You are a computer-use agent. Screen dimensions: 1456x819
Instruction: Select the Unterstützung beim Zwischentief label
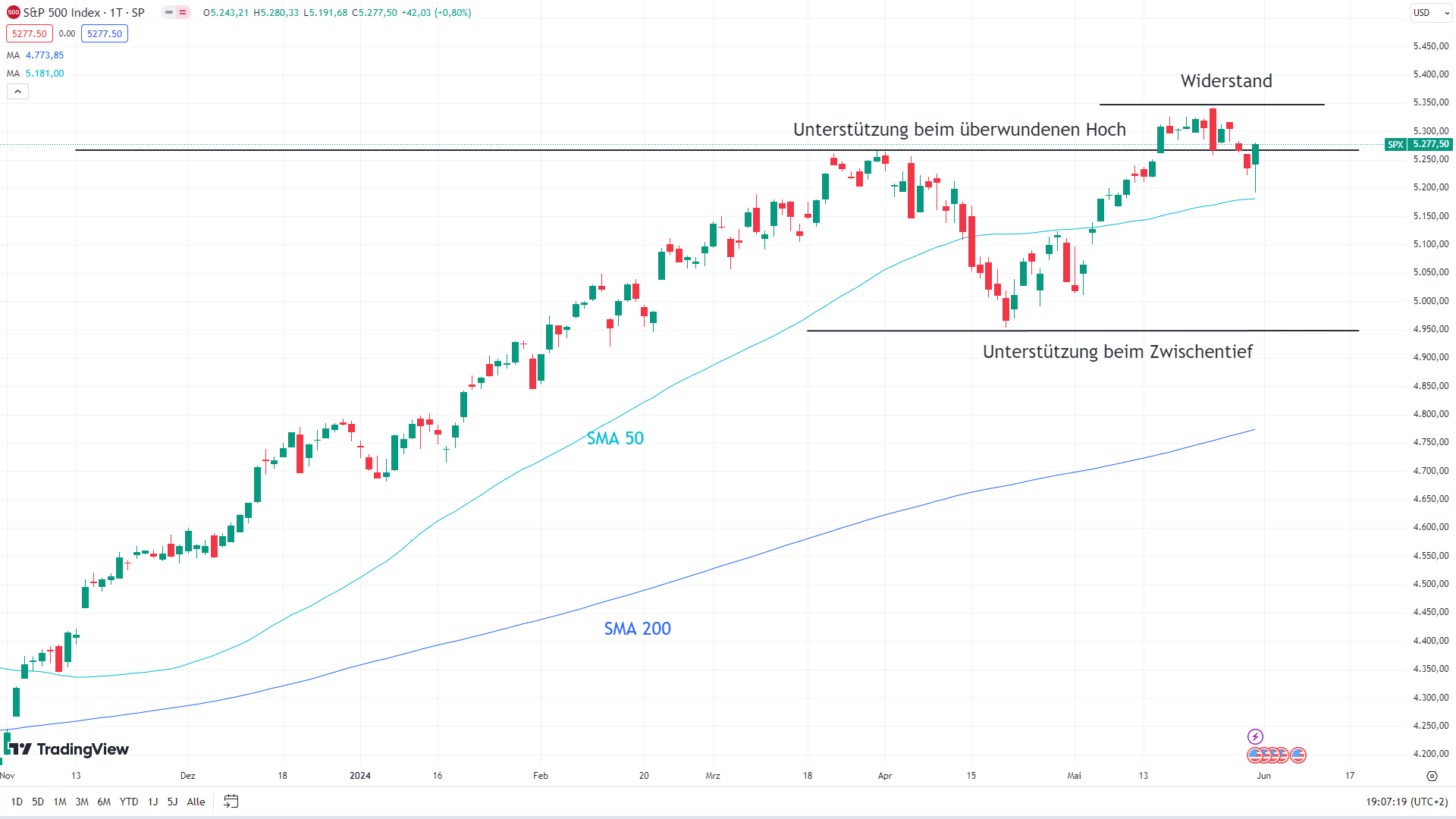click(x=1117, y=352)
